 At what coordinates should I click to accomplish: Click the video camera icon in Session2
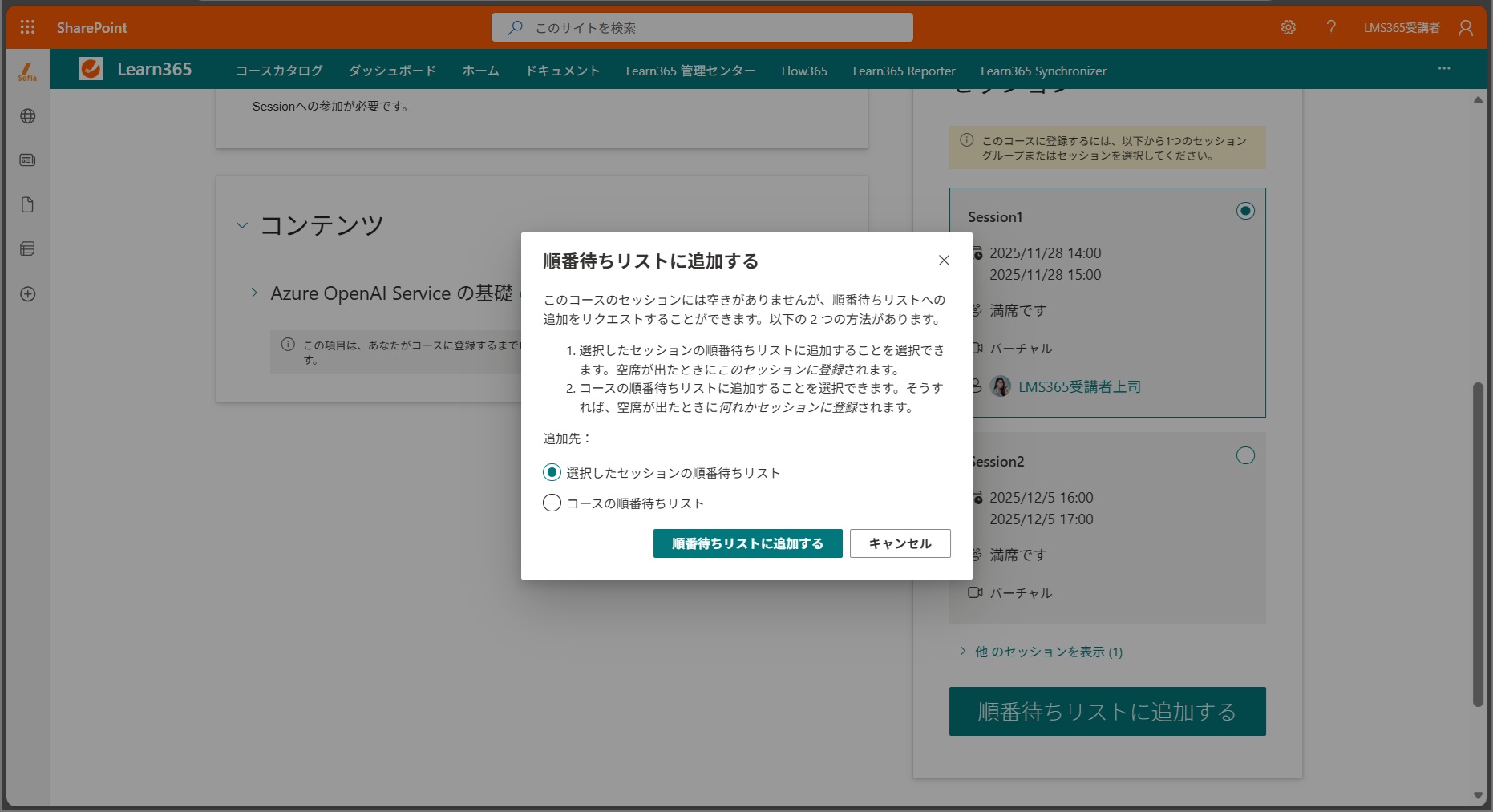pos(975,593)
